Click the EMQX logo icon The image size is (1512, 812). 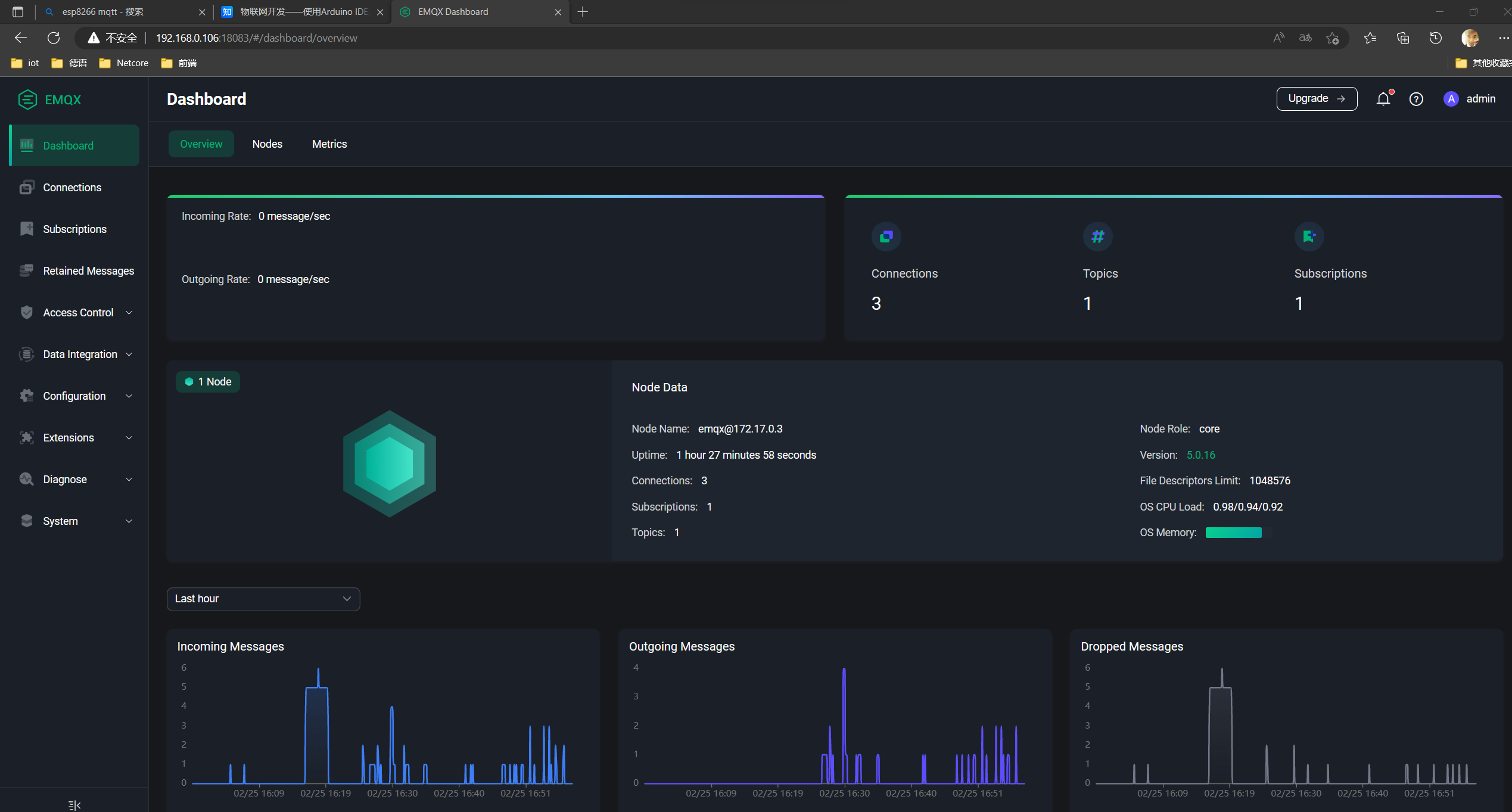[27, 99]
